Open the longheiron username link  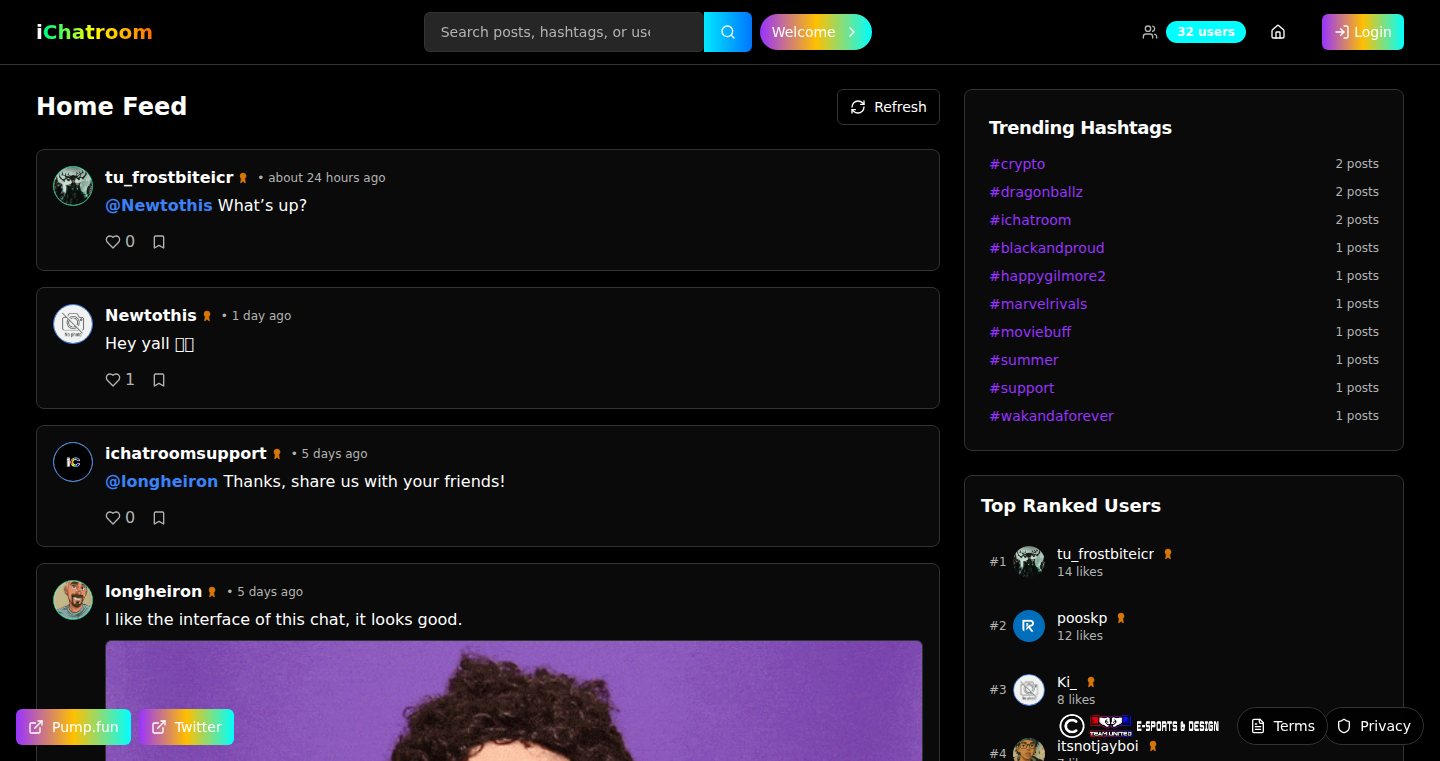[154, 591]
